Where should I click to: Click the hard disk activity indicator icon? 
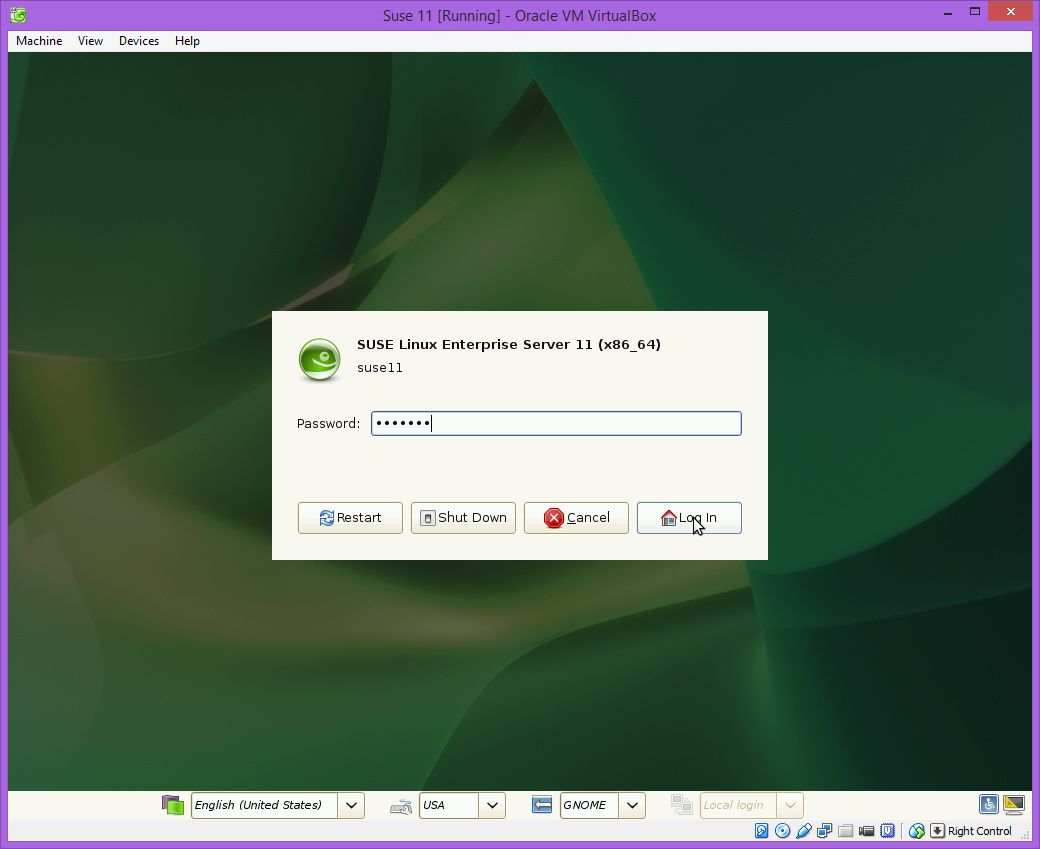point(761,830)
